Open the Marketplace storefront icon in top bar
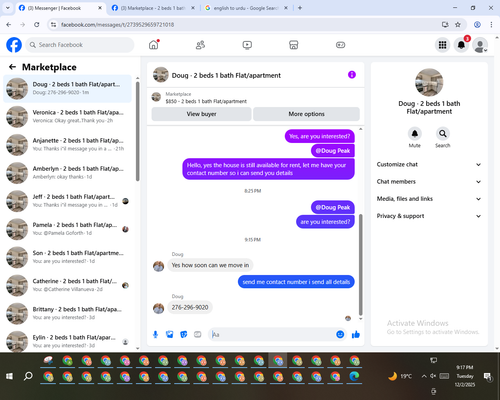Screen dimensions: 500x400 (294, 45)
